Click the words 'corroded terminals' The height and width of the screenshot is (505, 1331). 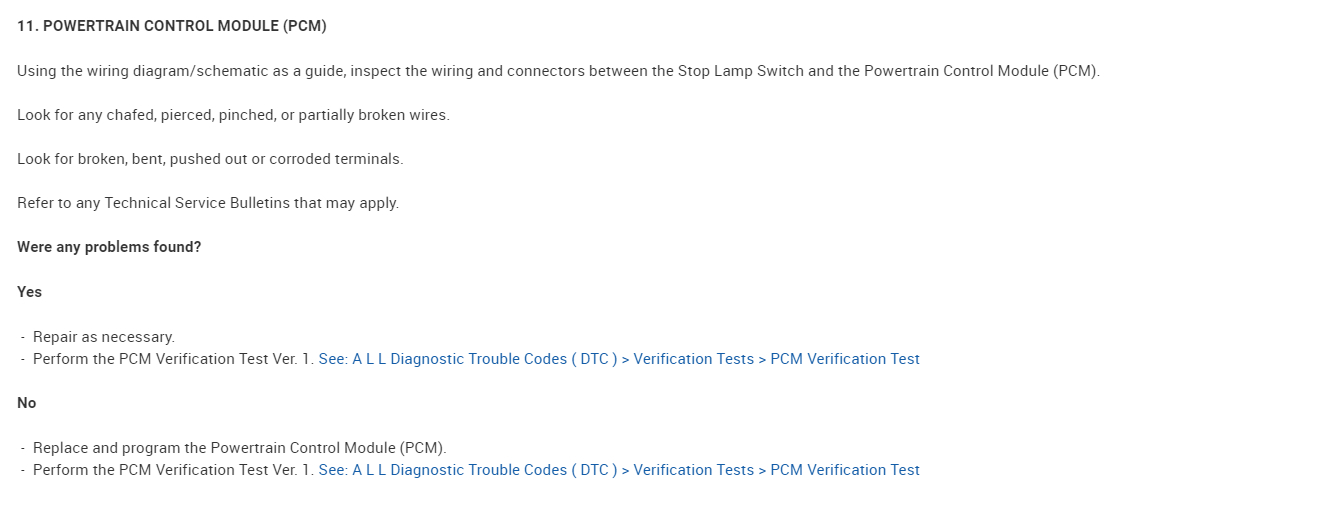335,159
